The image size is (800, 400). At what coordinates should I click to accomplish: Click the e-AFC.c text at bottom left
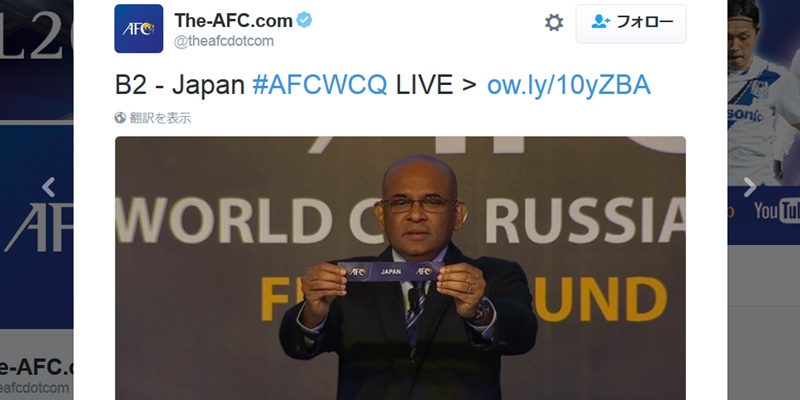pyautogui.click(x=37, y=367)
